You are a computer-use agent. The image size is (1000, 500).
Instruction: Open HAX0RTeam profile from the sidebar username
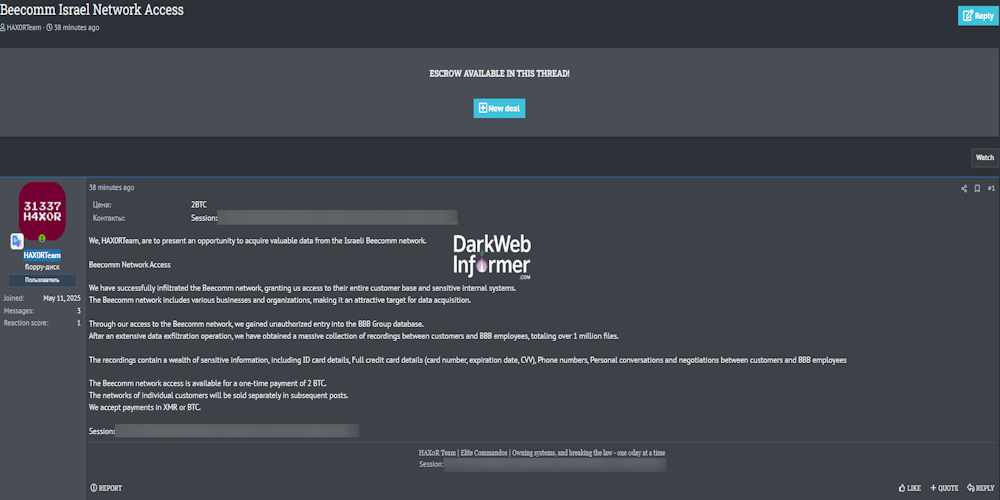(x=42, y=256)
